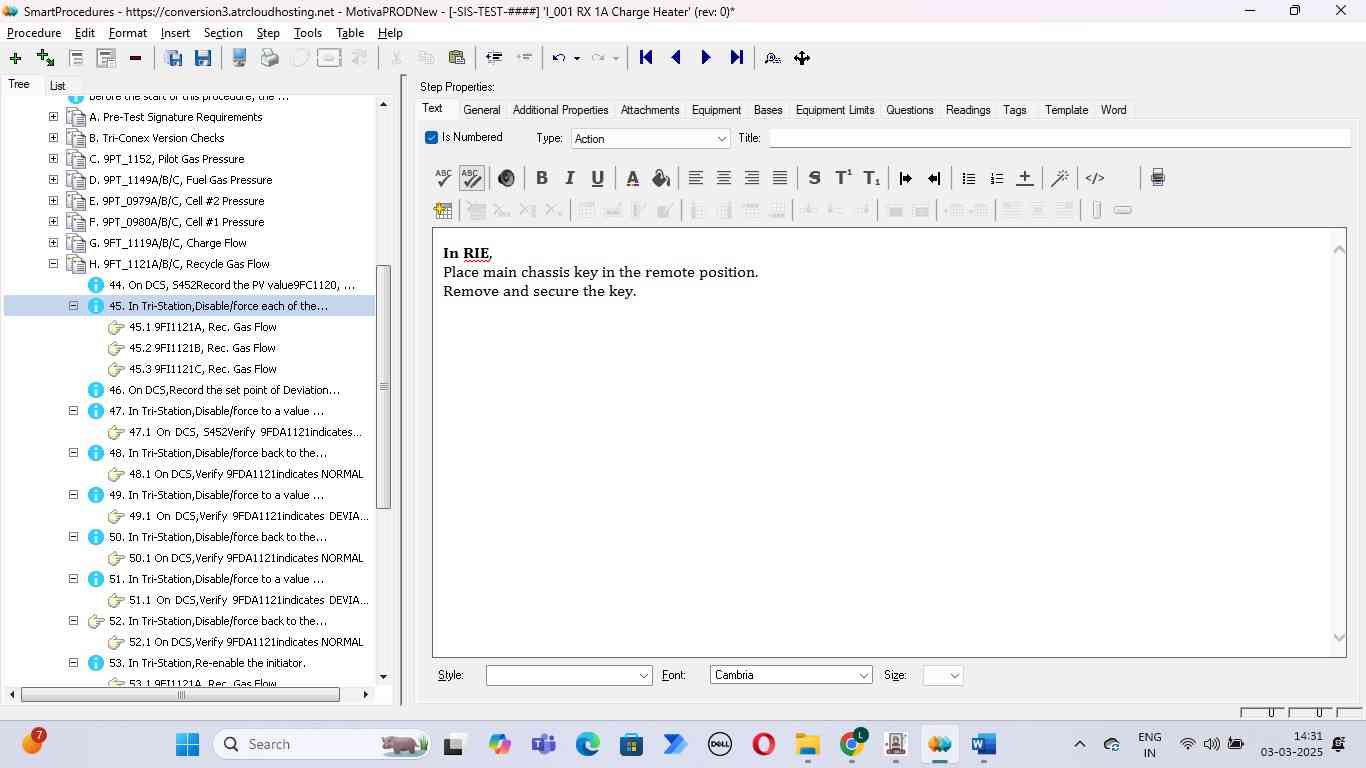Click the second blue floppy disk save icon

pos(203,58)
